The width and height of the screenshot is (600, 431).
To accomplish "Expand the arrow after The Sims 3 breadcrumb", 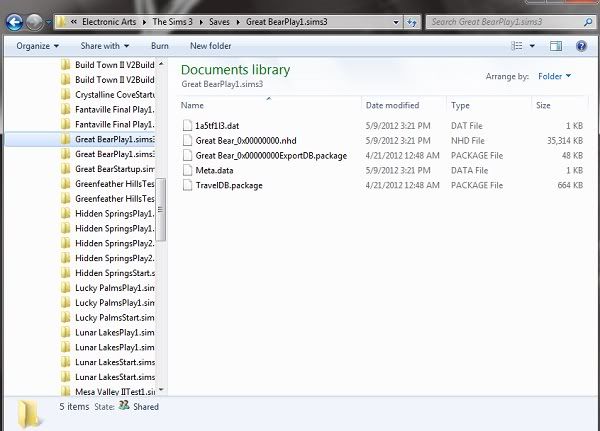I will coord(201,22).
